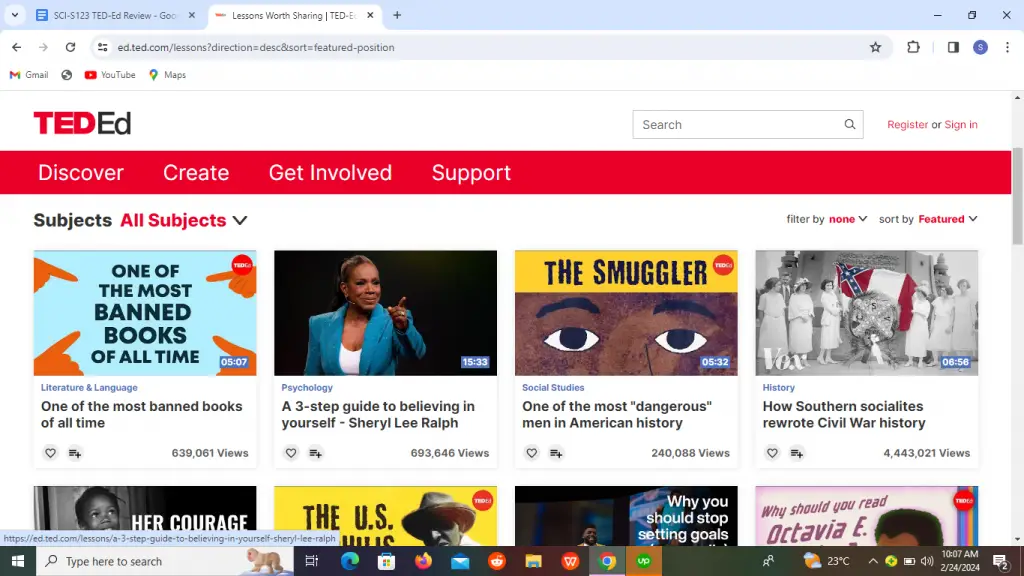Image resolution: width=1024 pixels, height=576 pixels.
Task: Click add-to-list icon under Southern socialites lesson
Action: pyautogui.click(x=796, y=453)
